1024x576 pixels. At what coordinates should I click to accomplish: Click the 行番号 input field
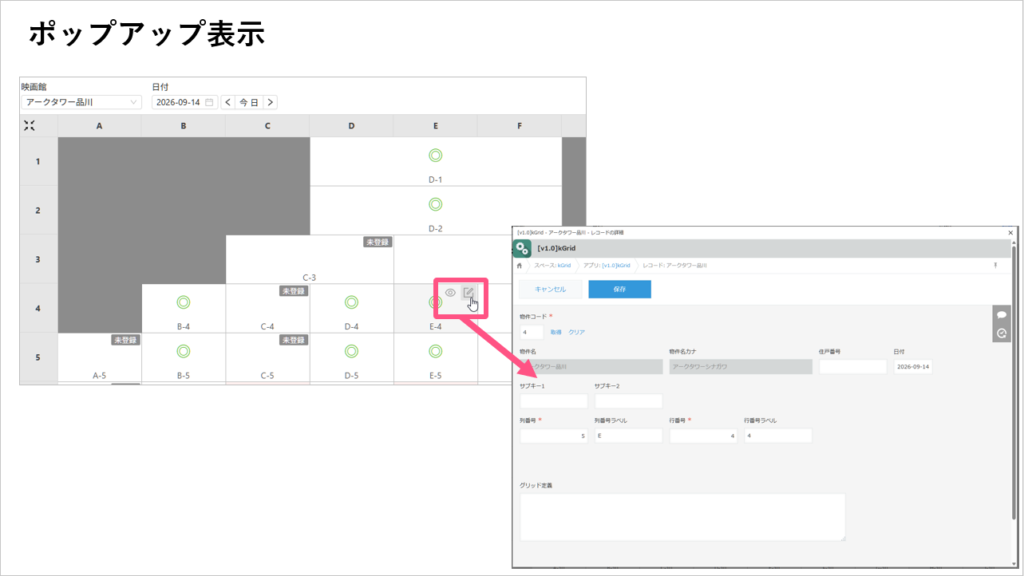[x=703, y=436]
